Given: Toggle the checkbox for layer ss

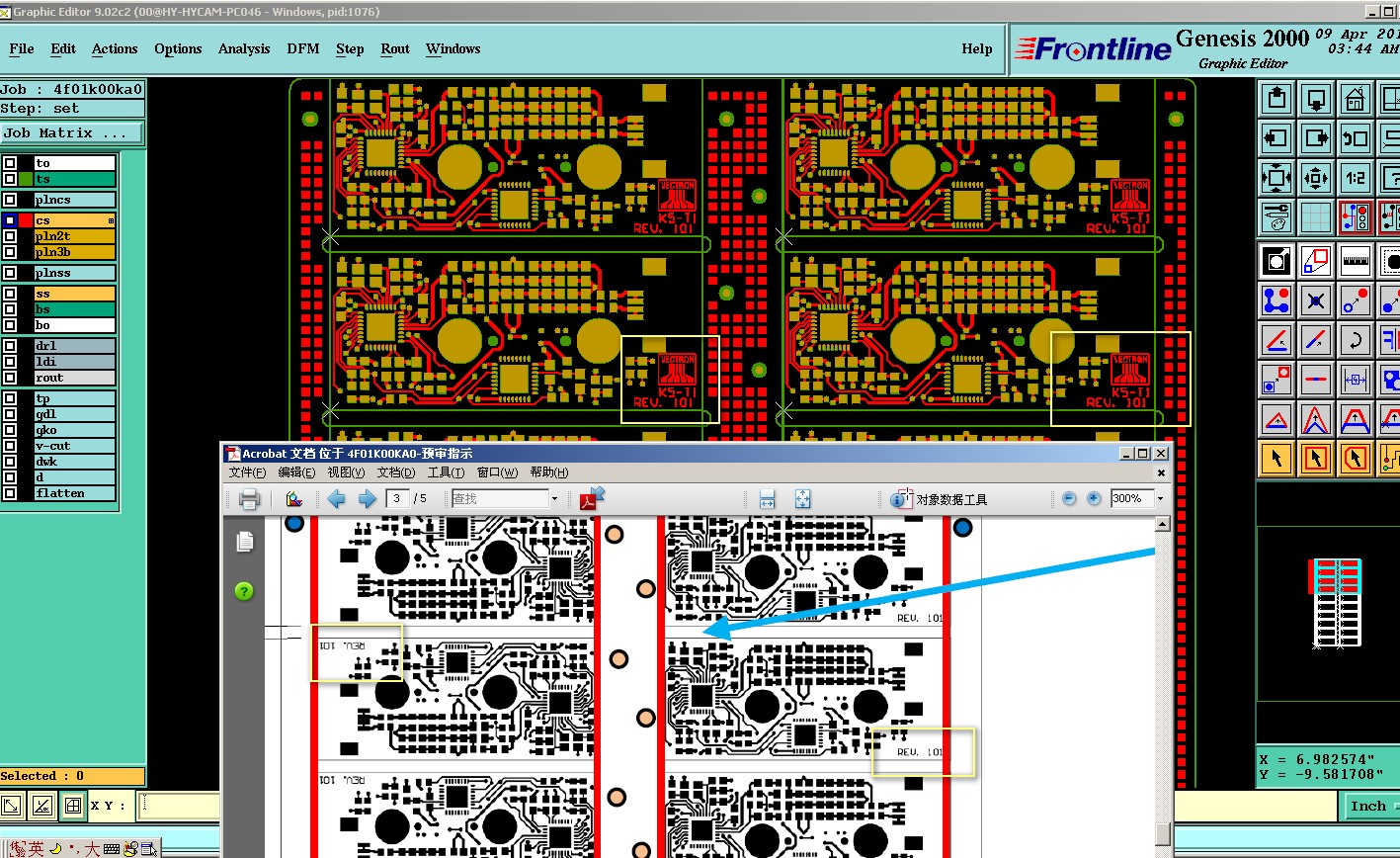Looking at the screenshot, I should point(10,294).
